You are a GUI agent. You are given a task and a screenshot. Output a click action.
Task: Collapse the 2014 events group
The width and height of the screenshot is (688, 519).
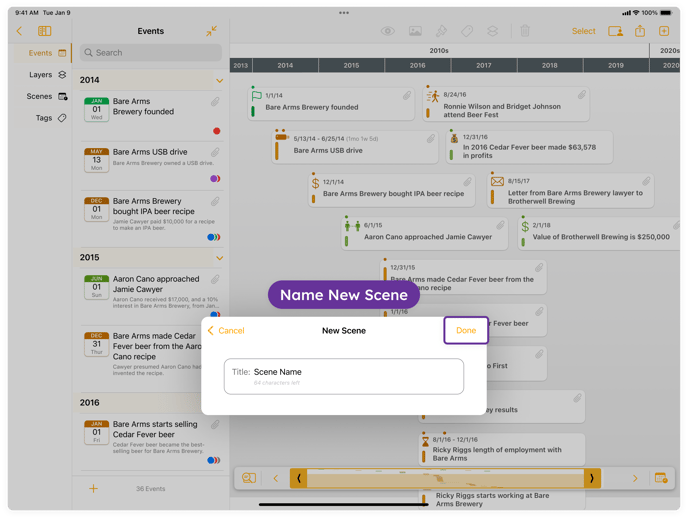coord(219,80)
